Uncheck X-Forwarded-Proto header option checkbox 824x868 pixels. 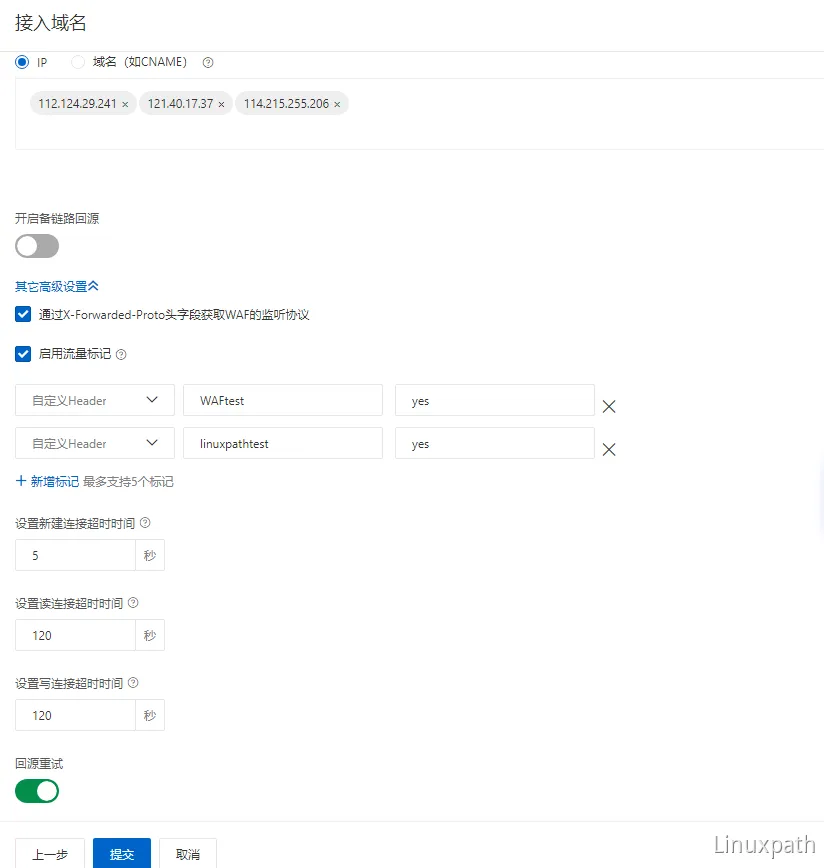point(23,314)
